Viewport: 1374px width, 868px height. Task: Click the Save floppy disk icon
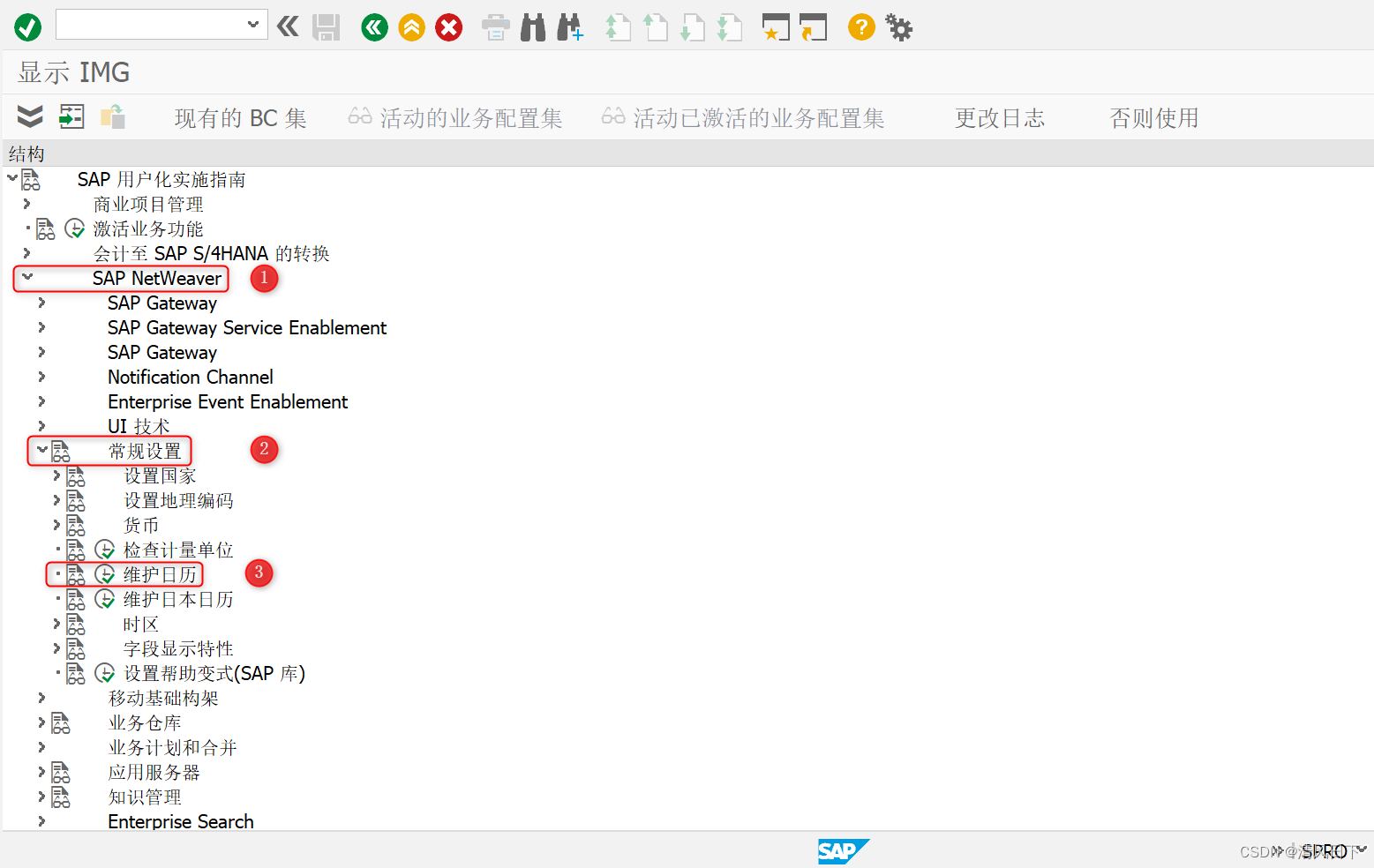click(x=326, y=27)
